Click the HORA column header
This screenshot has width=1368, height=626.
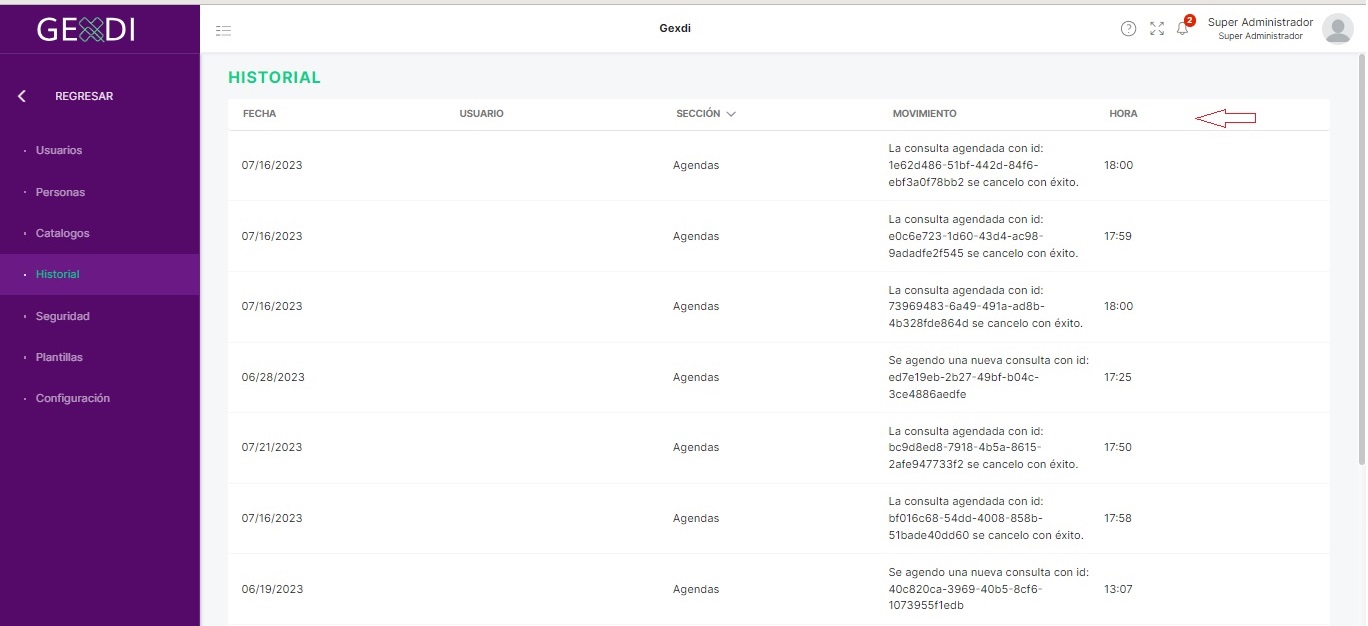pyautogui.click(x=1123, y=114)
